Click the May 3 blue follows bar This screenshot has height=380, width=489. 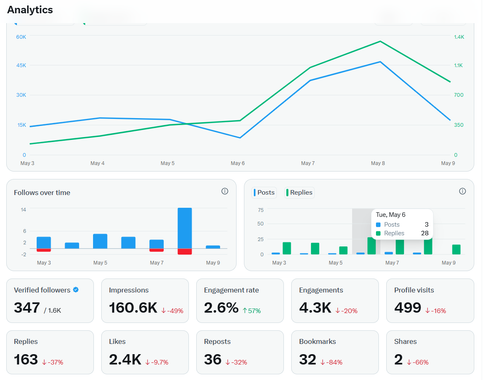[x=44, y=243]
